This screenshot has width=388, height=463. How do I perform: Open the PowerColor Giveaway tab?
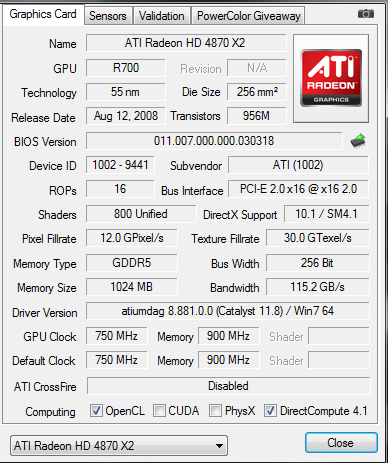click(x=248, y=16)
